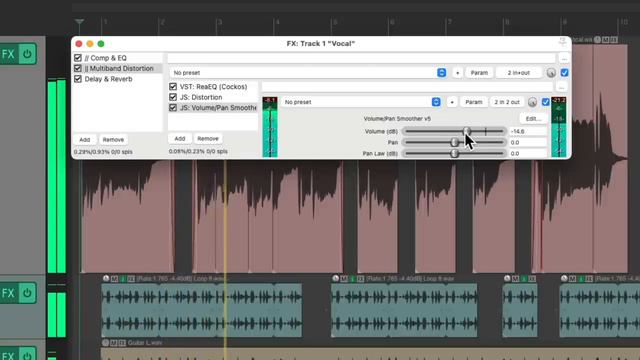Click the Volume (dB) slider handle
Image resolution: width=640 pixels, height=360 pixels.
tap(467, 131)
